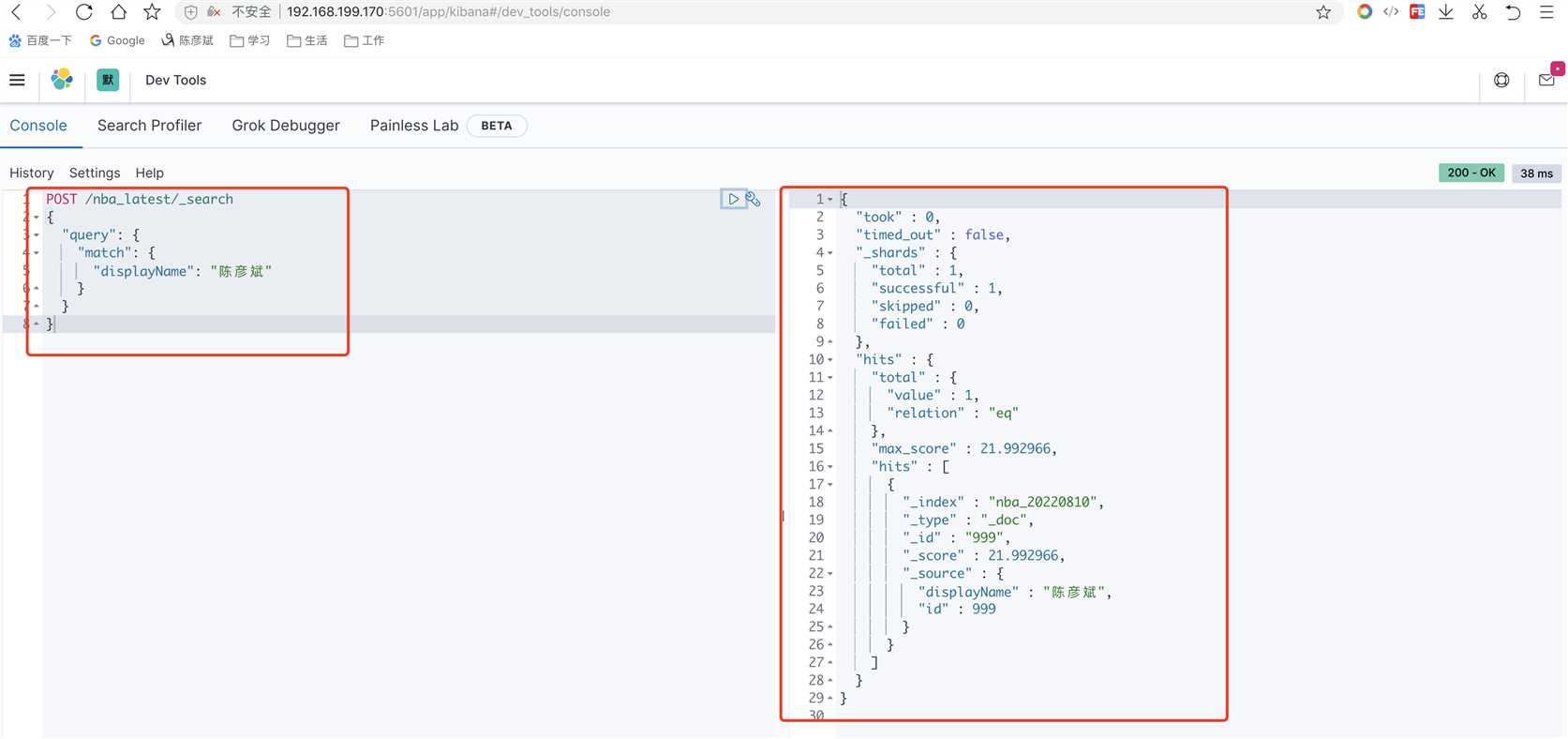Collapse the "match" block fold arrow
The height and width of the screenshot is (739, 1568).
(37, 252)
